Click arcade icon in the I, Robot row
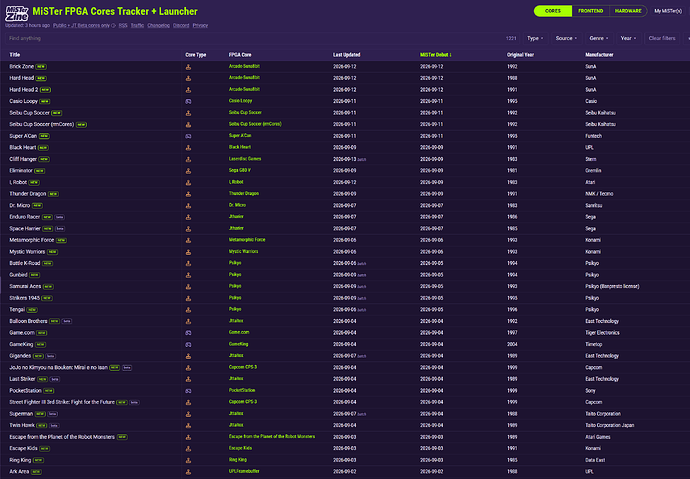This screenshot has width=690, height=479. [x=188, y=183]
